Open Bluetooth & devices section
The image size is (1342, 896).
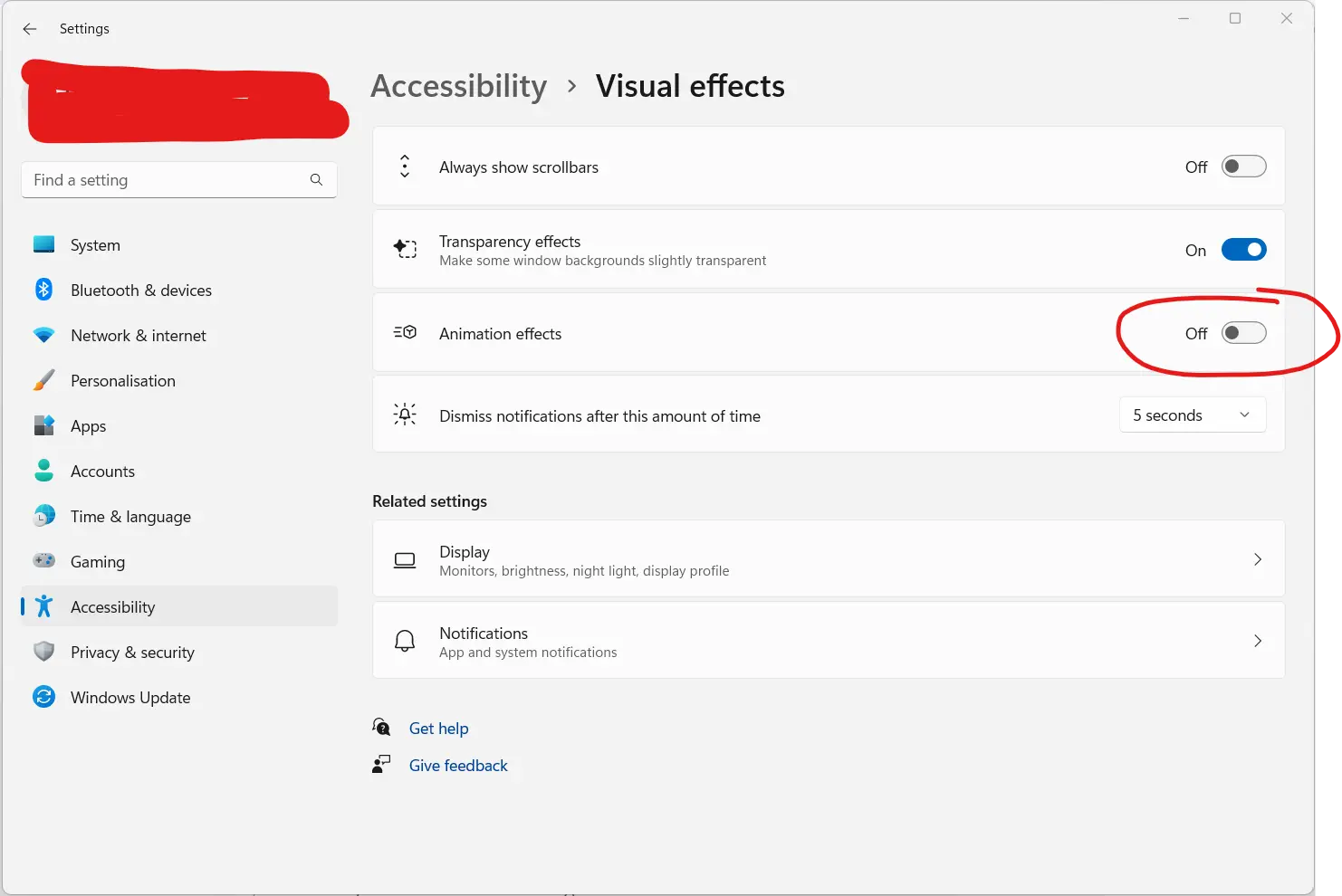[x=179, y=290]
